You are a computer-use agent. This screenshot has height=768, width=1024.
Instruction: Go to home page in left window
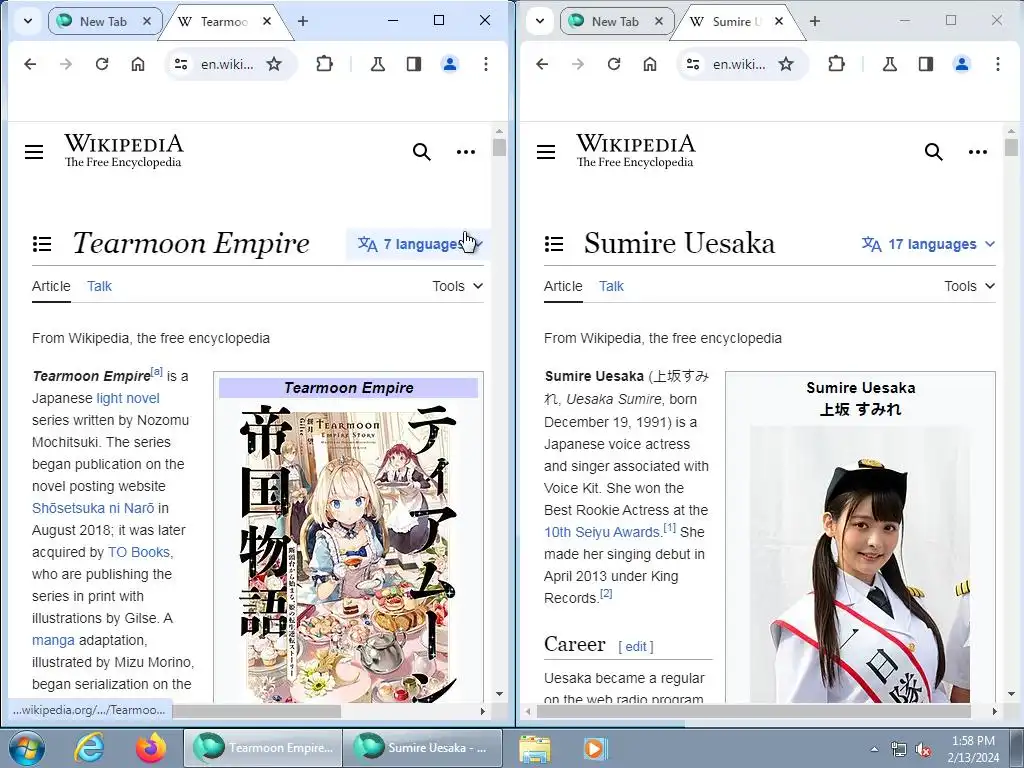click(x=138, y=64)
